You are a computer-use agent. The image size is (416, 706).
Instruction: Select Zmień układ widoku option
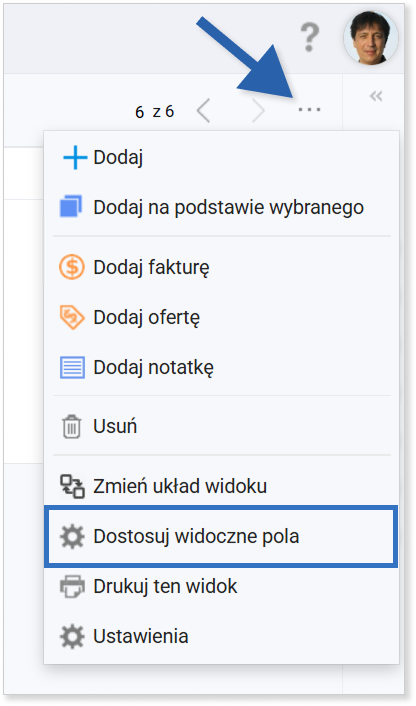[180, 486]
